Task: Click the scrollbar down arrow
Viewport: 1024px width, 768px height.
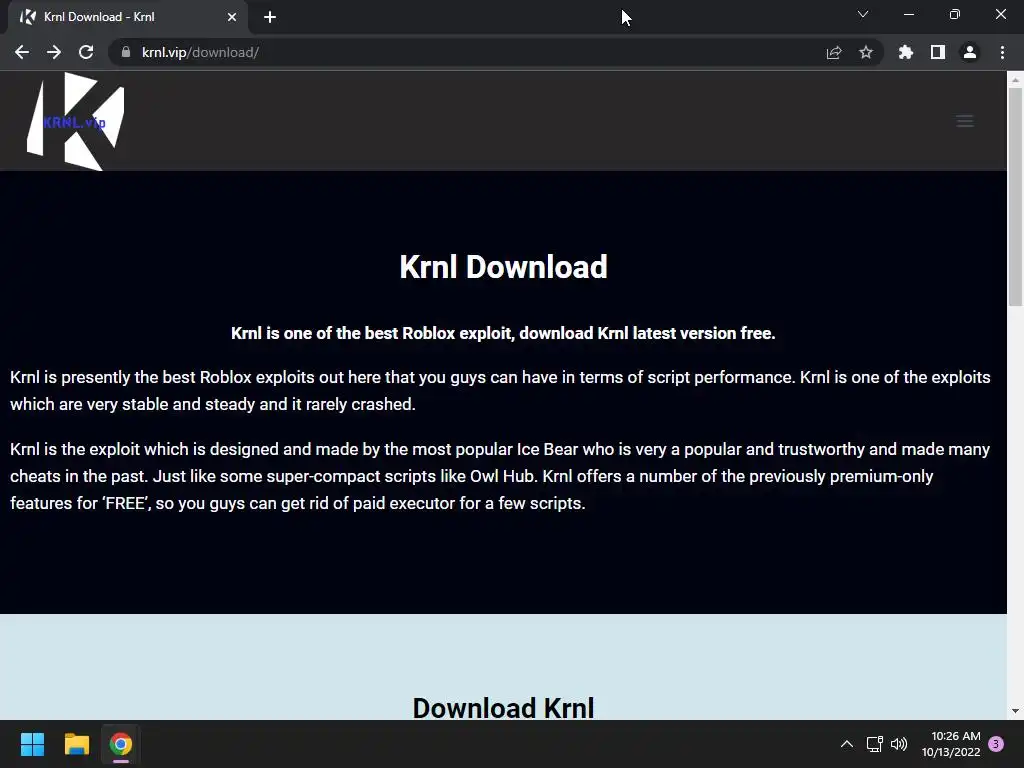Action: [x=1015, y=711]
